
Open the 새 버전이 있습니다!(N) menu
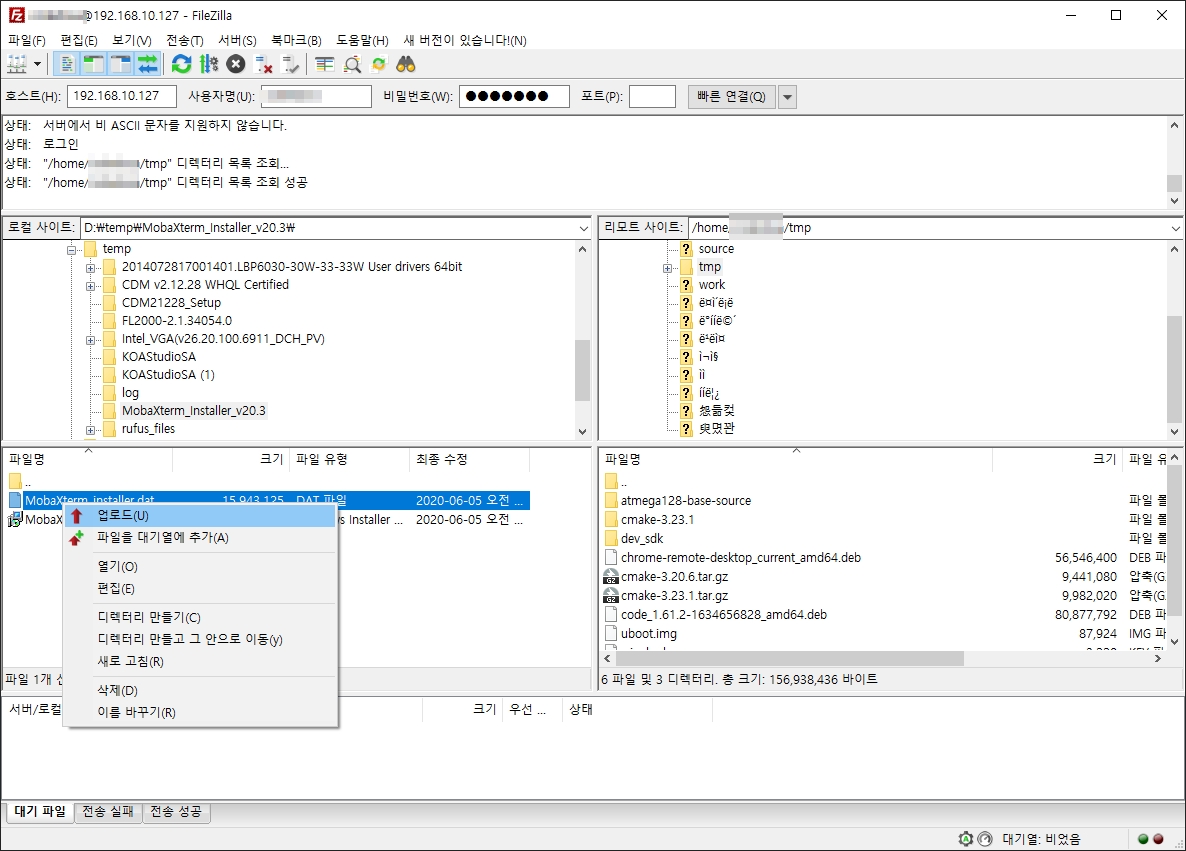tap(465, 40)
